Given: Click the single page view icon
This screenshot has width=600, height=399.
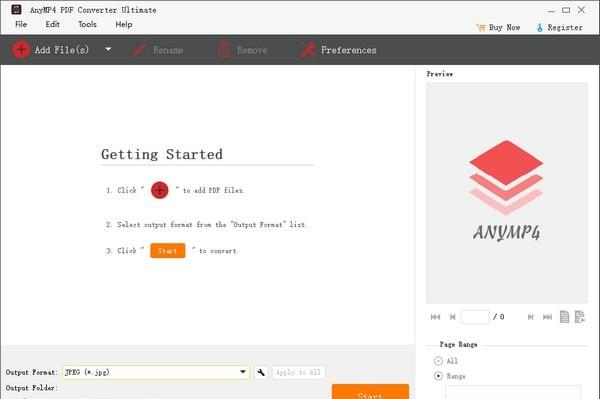Looking at the screenshot, I should (564, 317).
